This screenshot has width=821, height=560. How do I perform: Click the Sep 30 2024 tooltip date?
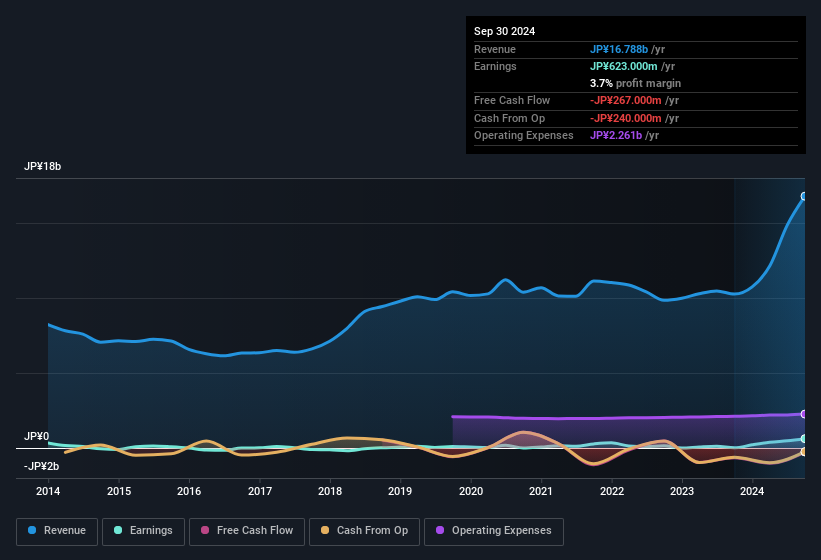coord(504,31)
